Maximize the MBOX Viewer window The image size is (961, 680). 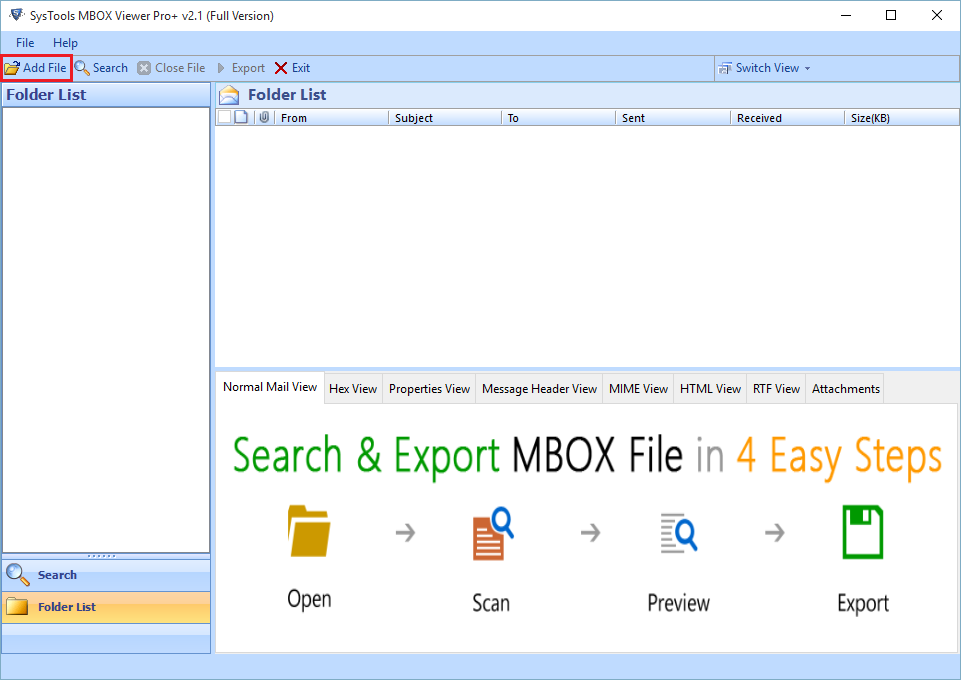tap(891, 15)
